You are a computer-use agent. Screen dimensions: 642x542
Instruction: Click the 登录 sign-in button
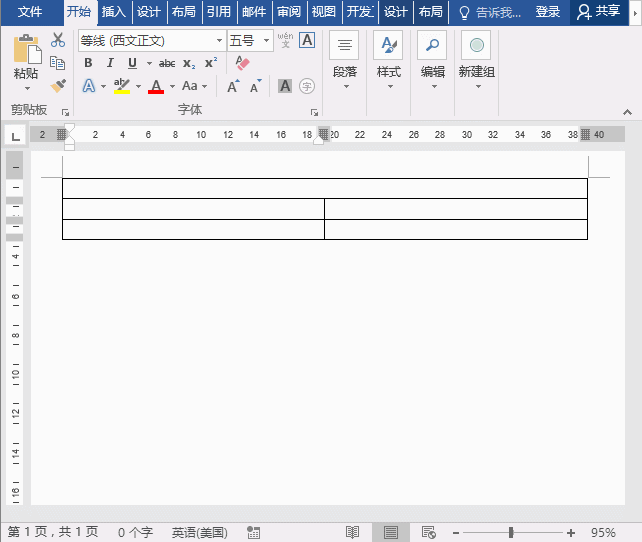coord(548,12)
